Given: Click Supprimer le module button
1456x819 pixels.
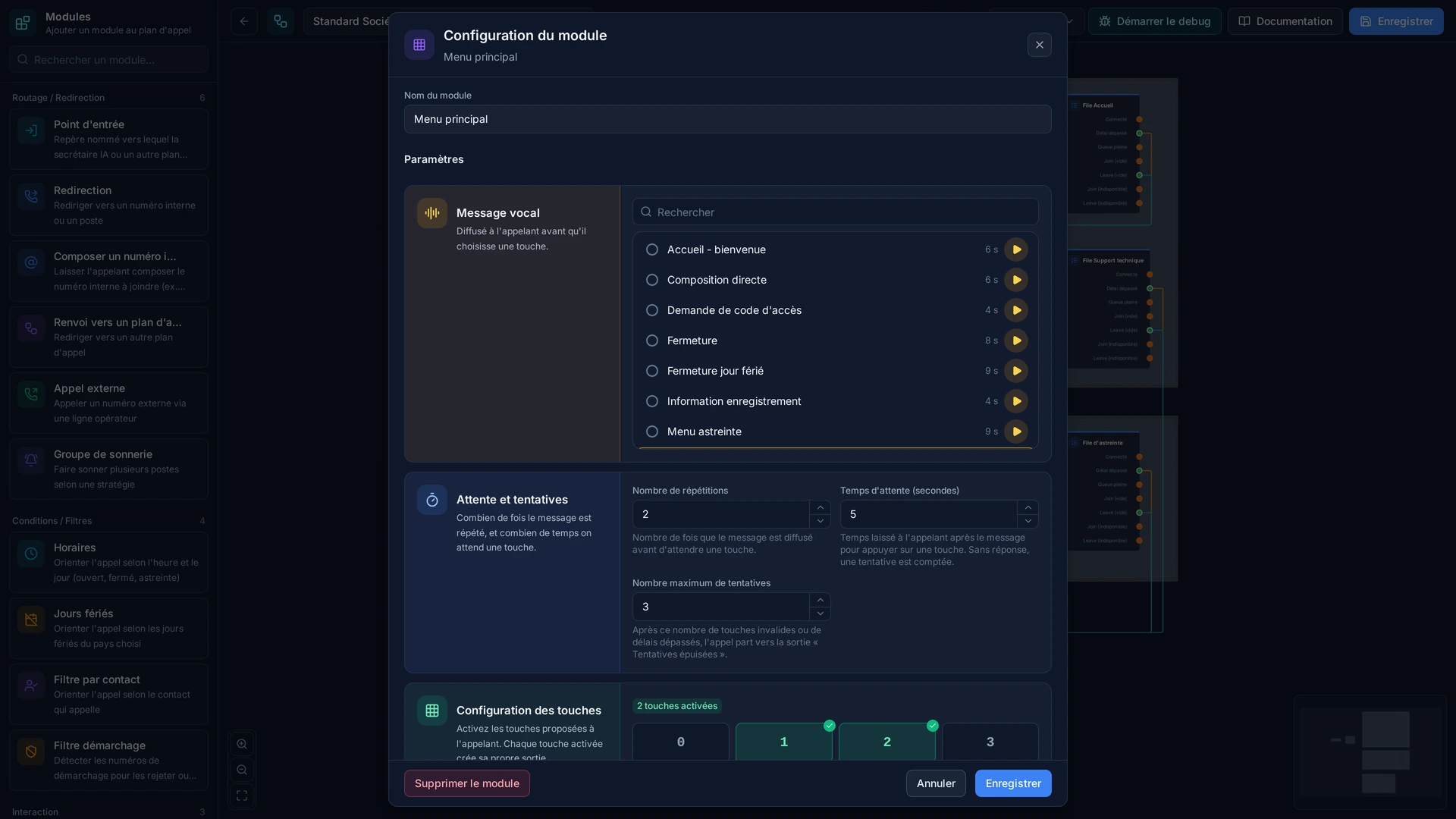Looking at the screenshot, I should pyautogui.click(x=467, y=783).
